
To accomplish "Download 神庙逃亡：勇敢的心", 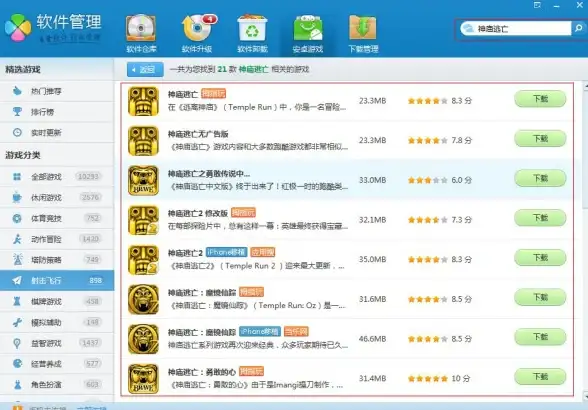I will 540,377.
